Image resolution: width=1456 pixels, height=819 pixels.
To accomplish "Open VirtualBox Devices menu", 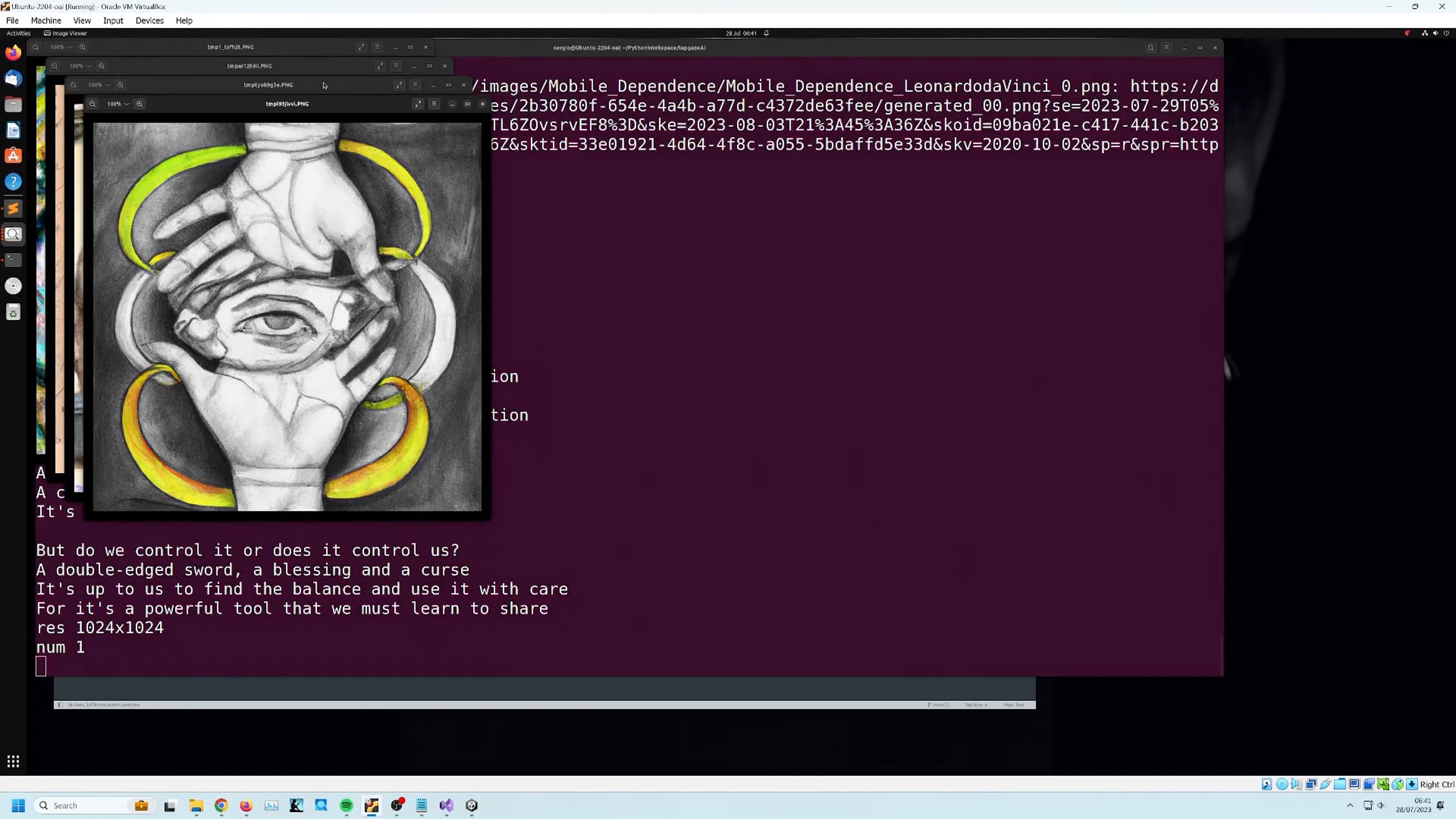I will (149, 20).
